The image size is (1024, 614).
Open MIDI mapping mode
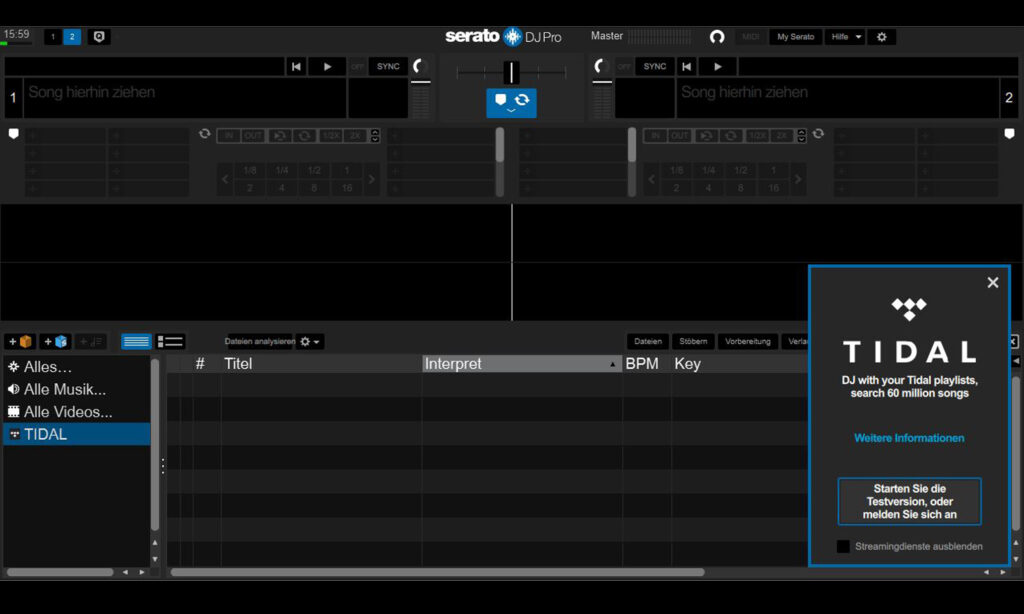point(750,37)
